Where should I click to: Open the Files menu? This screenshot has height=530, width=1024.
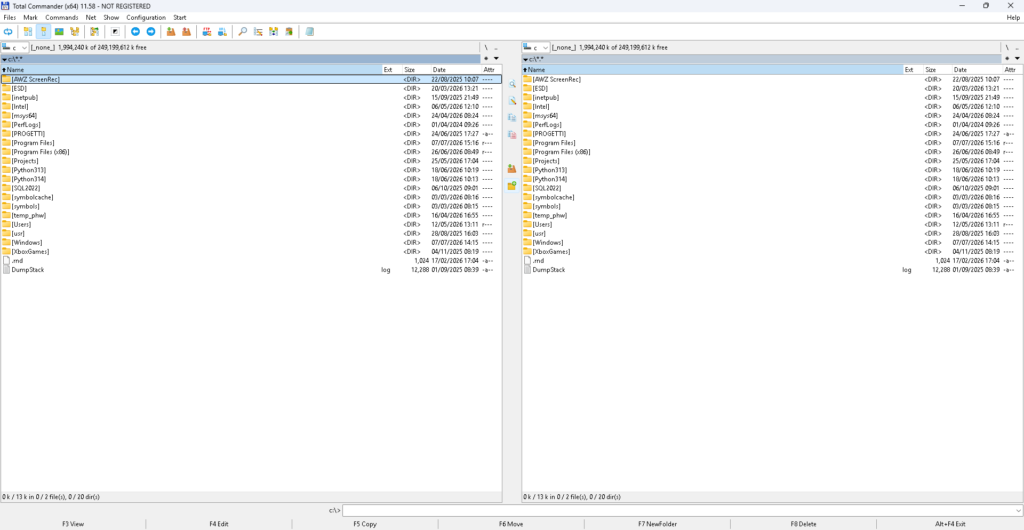point(10,18)
